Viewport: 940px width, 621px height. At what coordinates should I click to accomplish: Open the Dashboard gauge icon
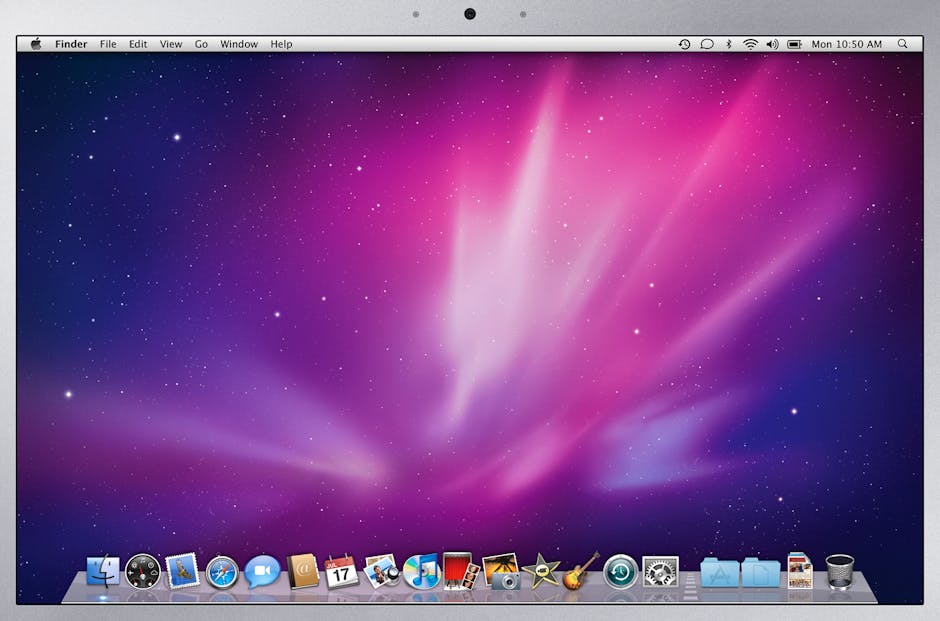[x=143, y=572]
